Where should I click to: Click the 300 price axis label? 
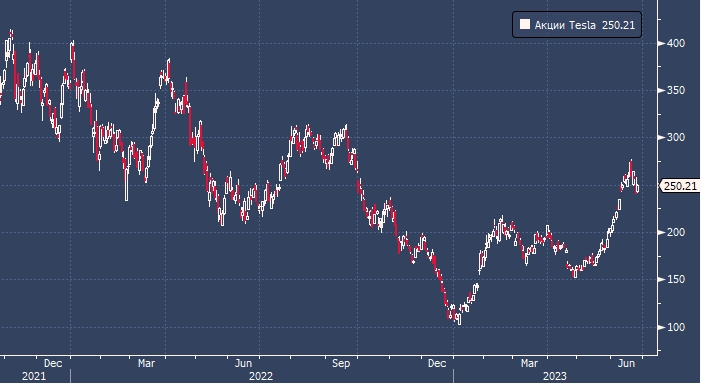click(x=676, y=137)
